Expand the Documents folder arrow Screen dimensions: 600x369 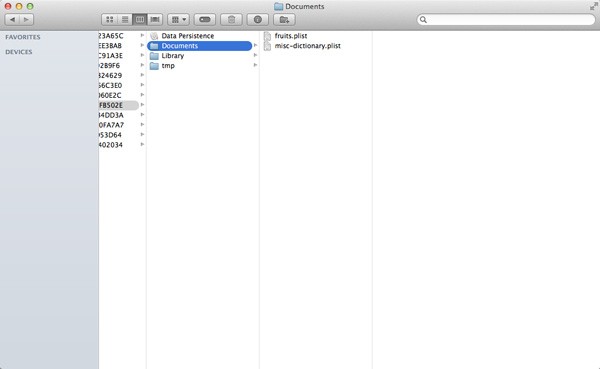[x=255, y=46]
